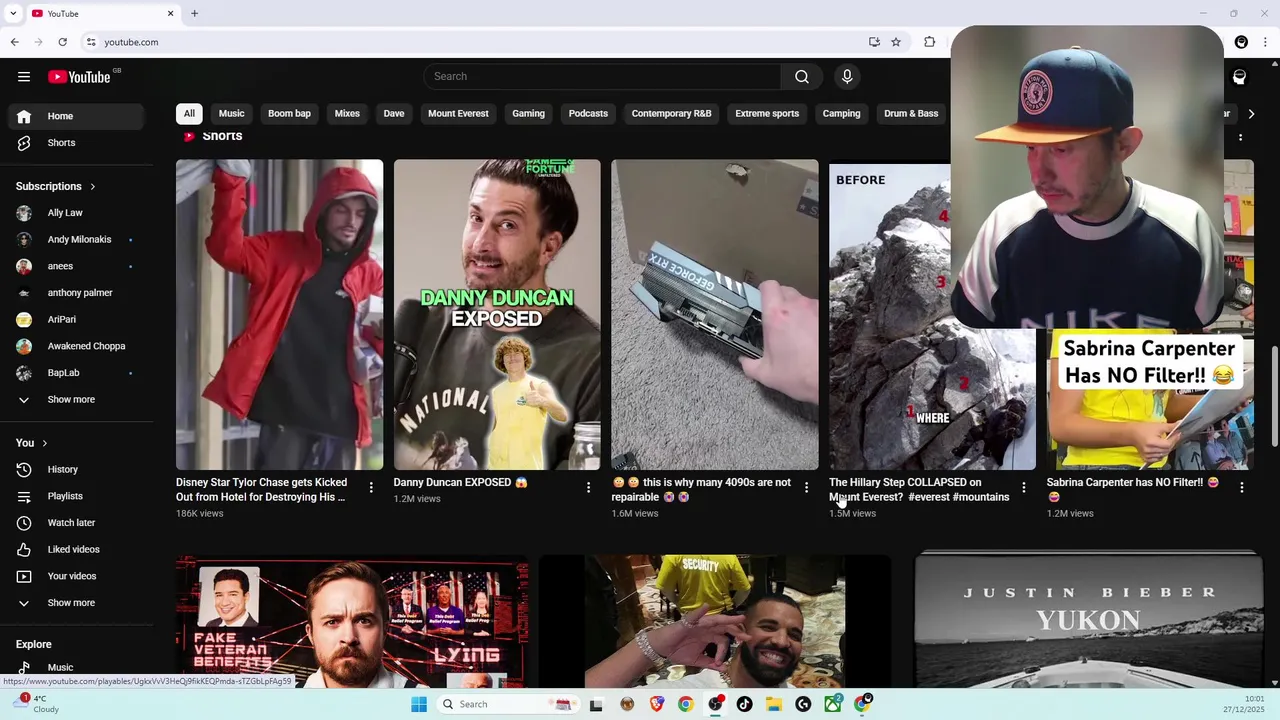Select the All filter chip
This screenshot has width=1280, height=720.
pyautogui.click(x=189, y=114)
